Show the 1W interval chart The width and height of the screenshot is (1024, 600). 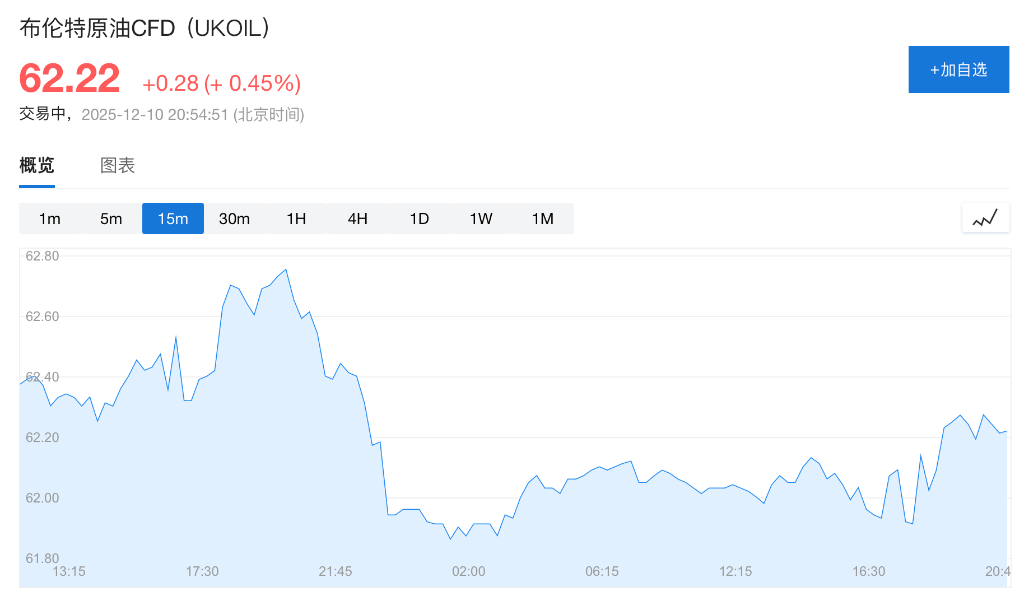point(481,219)
